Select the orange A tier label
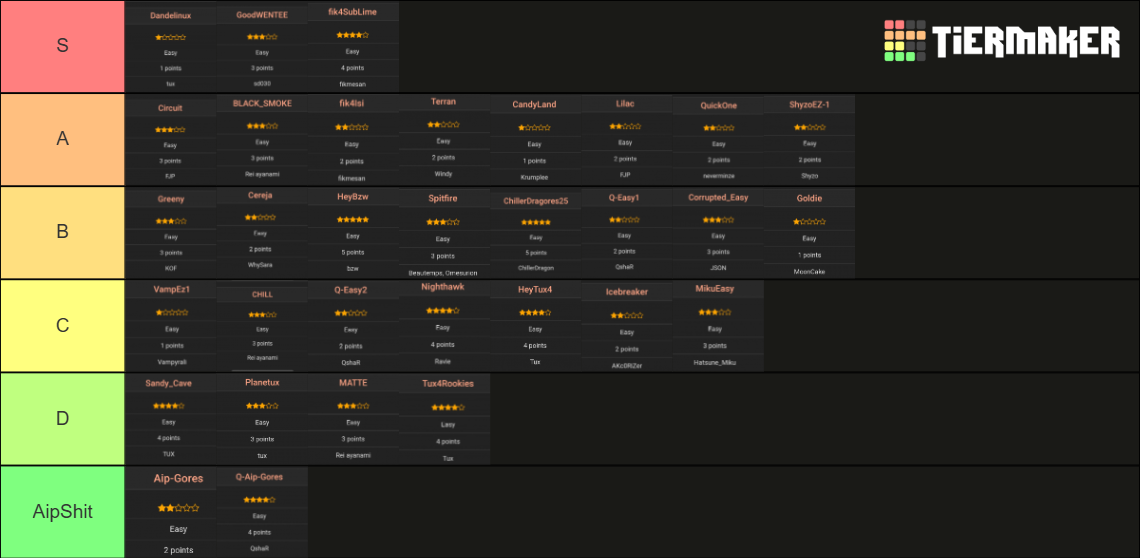Image resolution: width=1140 pixels, height=558 pixels. coord(63,140)
